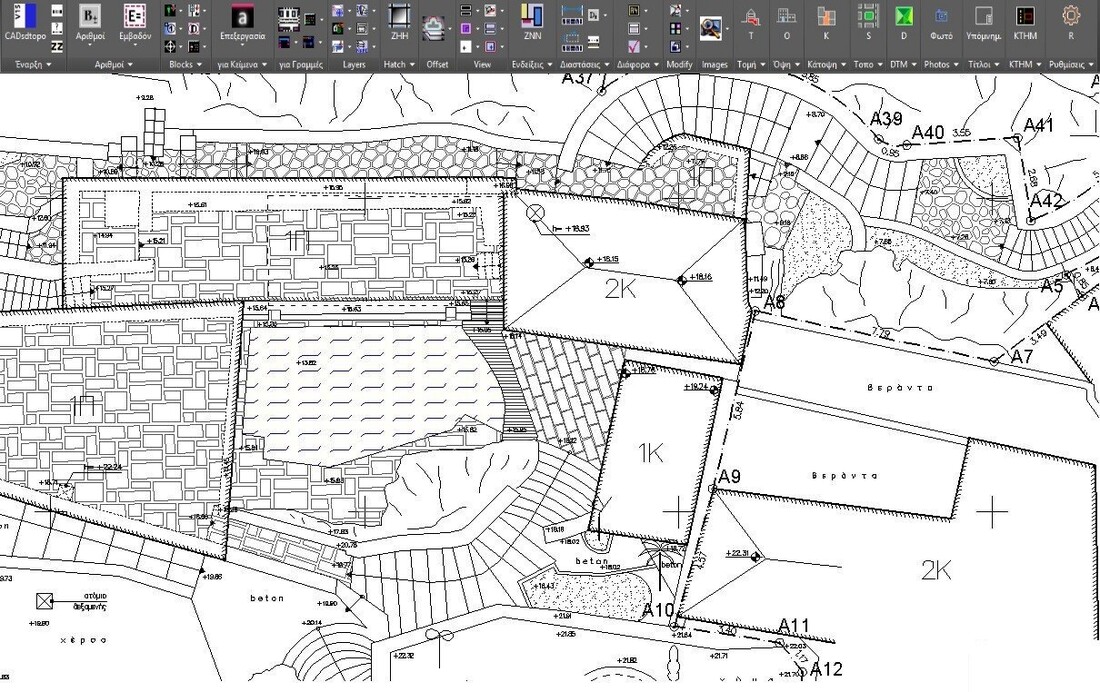The height and width of the screenshot is (692, 1100).
Task: Click the checkmark icon in Διάφορα panel
Action: 634,47
